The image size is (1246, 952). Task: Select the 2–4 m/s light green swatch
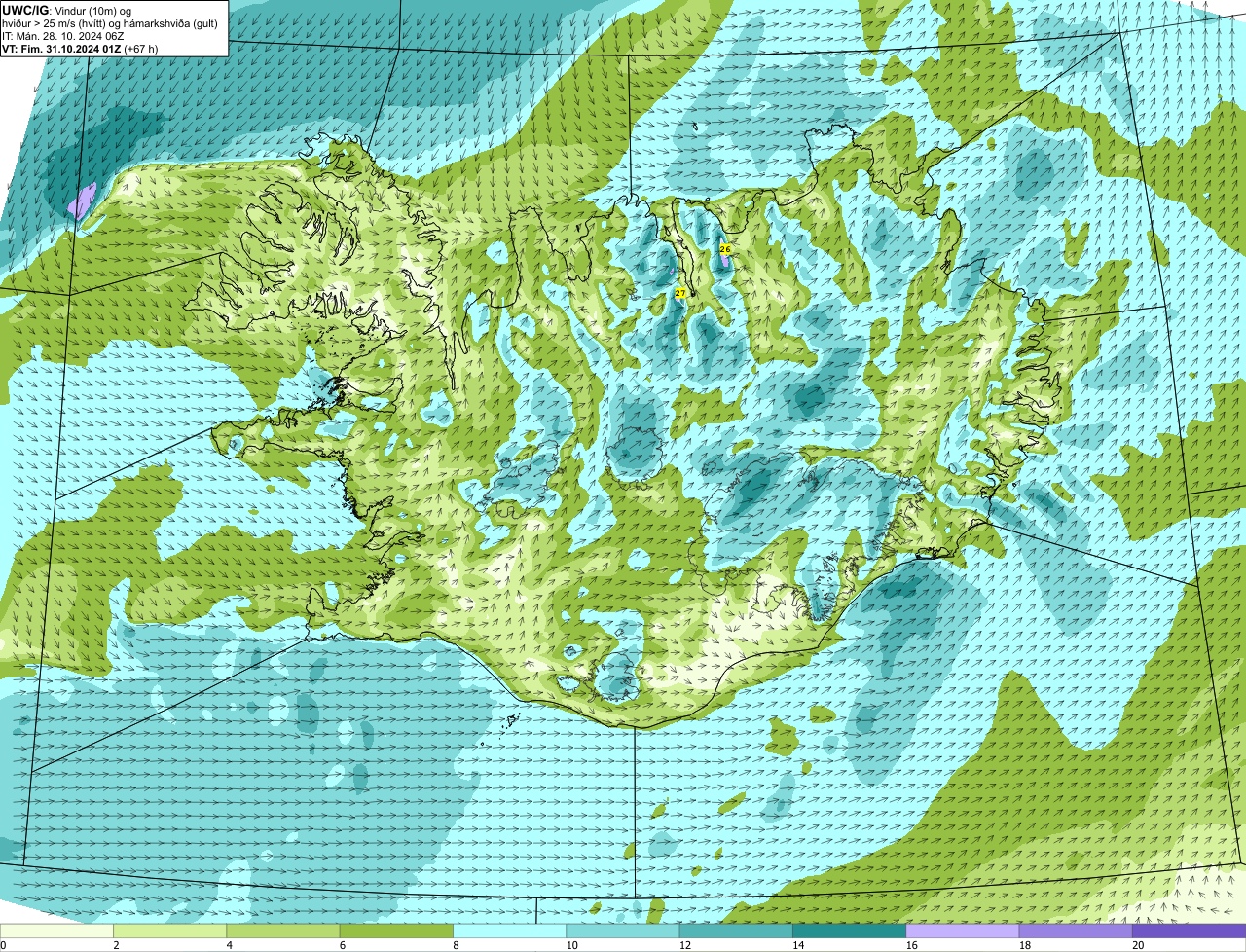(x=170, y=932)
